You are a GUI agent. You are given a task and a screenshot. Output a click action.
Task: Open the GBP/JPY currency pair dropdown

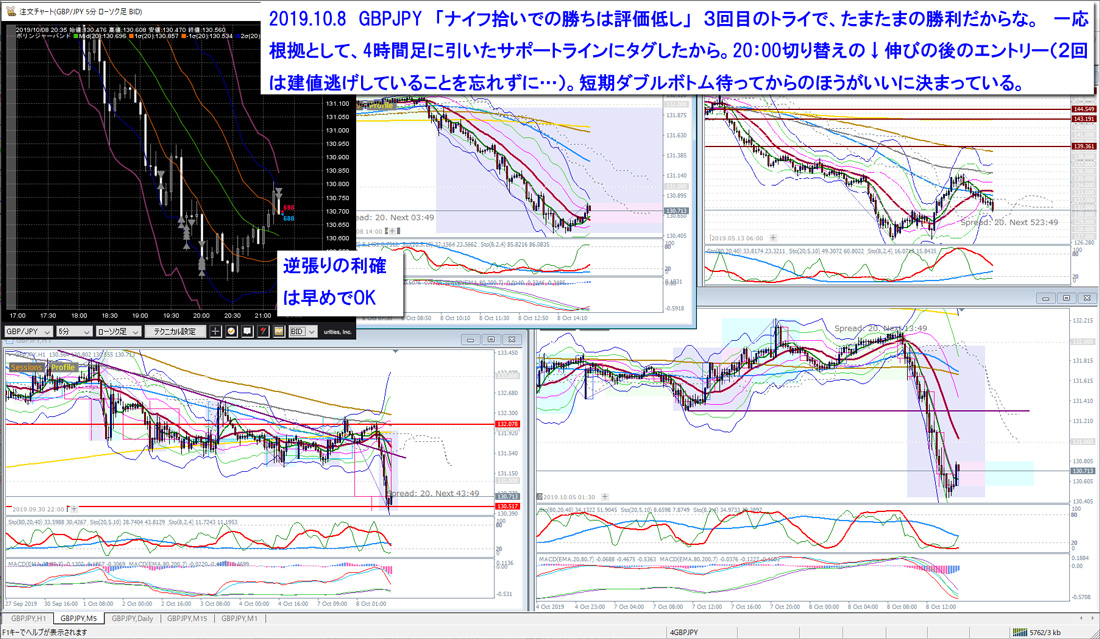point(26,331)
